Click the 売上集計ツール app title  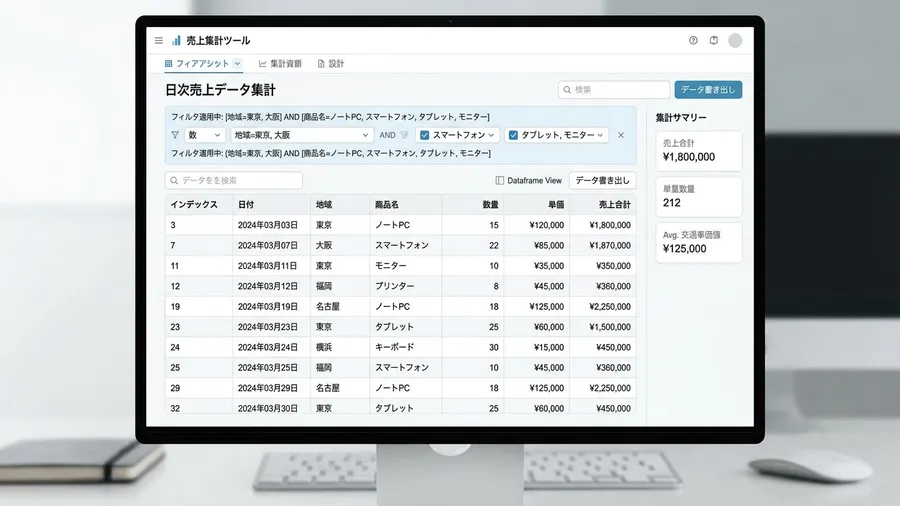(218, 40)
